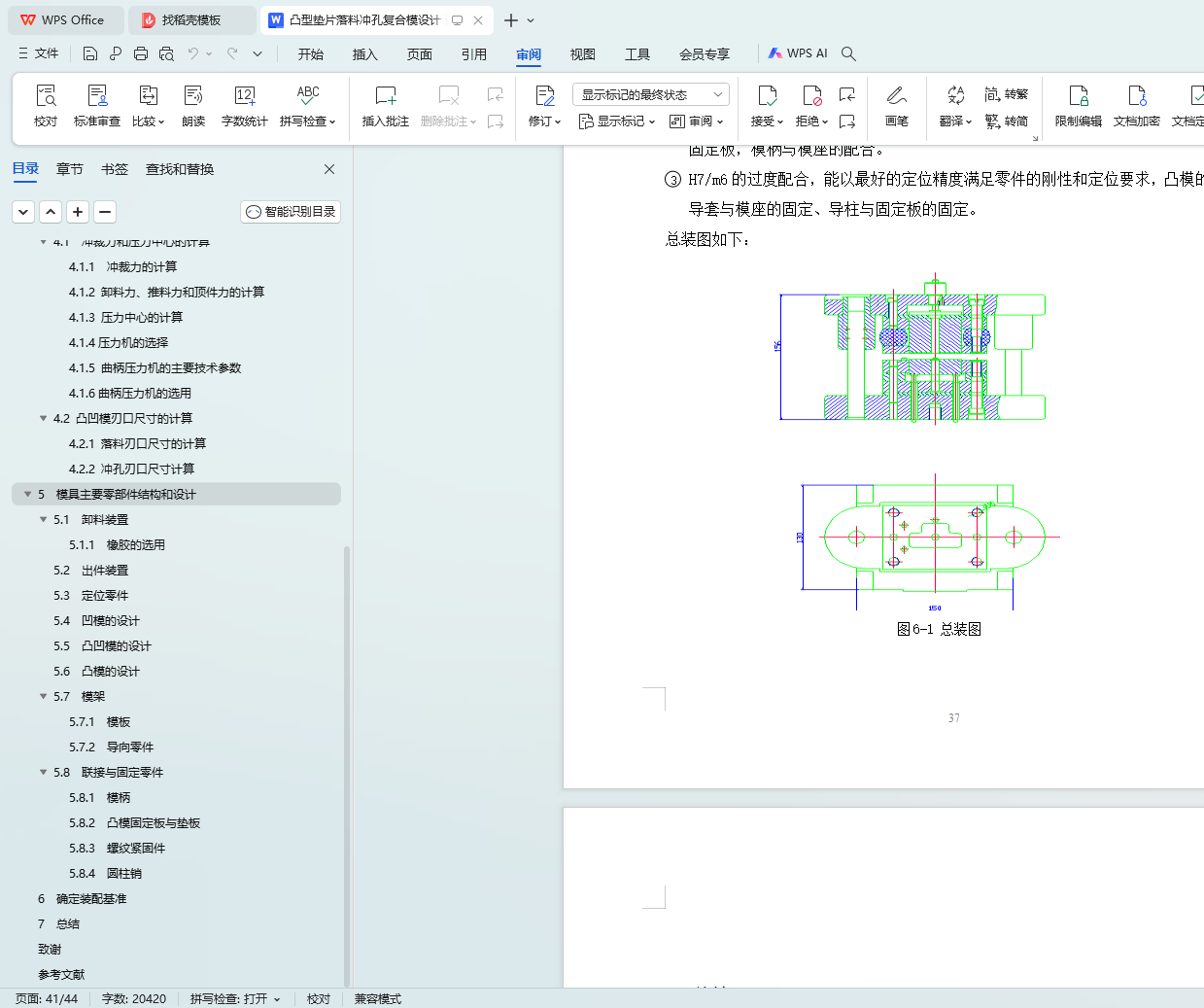
Task: Open the 插入 ribbon tab
Action: pos(365,54)
